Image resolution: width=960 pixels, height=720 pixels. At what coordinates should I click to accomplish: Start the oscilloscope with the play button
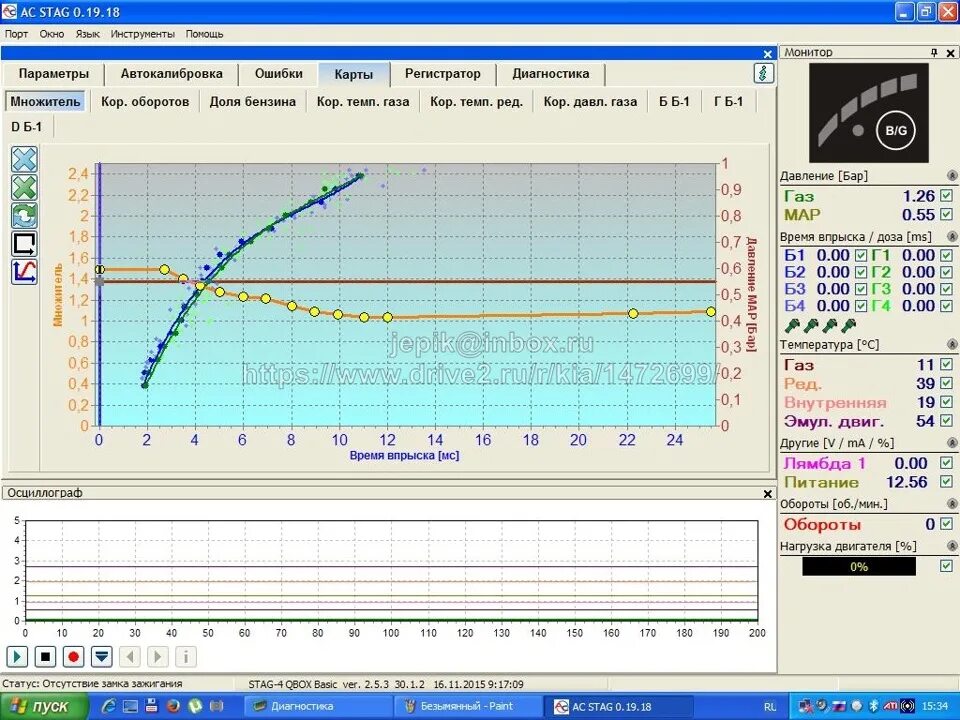[17, 657]
